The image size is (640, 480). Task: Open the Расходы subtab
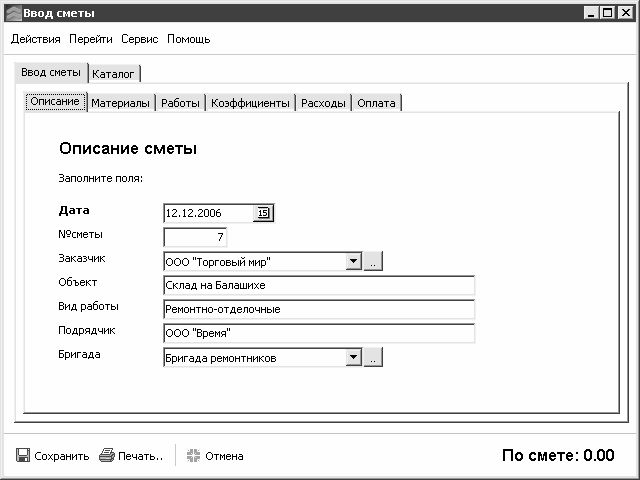(323, 103)
